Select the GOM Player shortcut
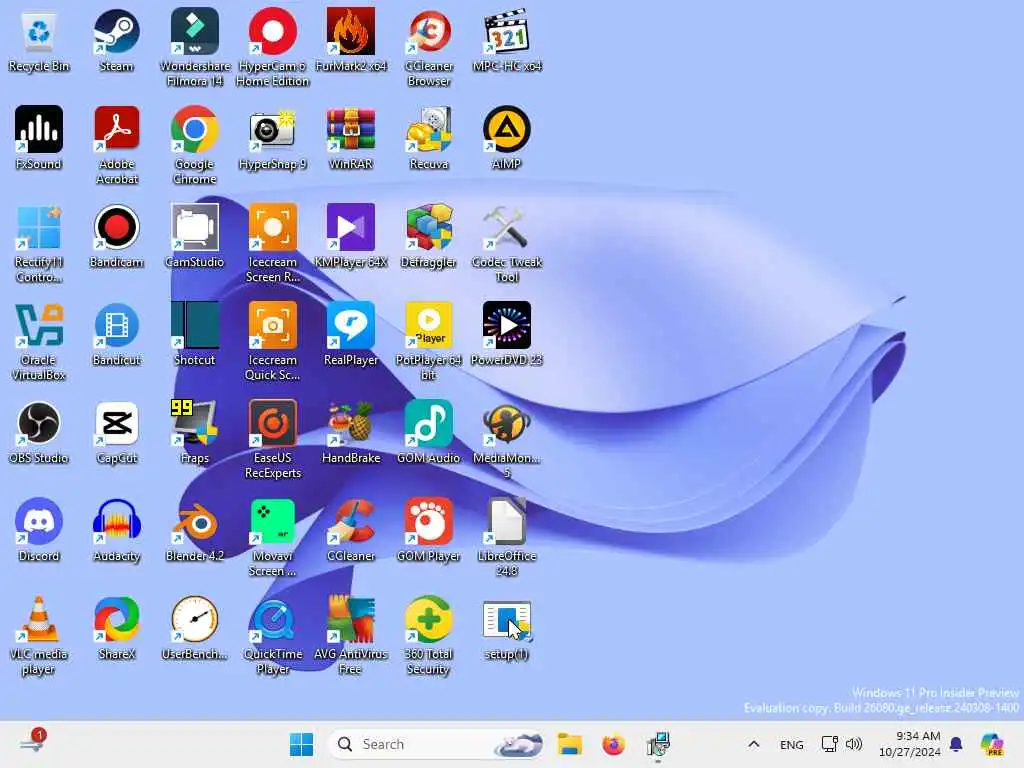The image size is (1024, 768). pyautogui.click(x=429, y=531)
